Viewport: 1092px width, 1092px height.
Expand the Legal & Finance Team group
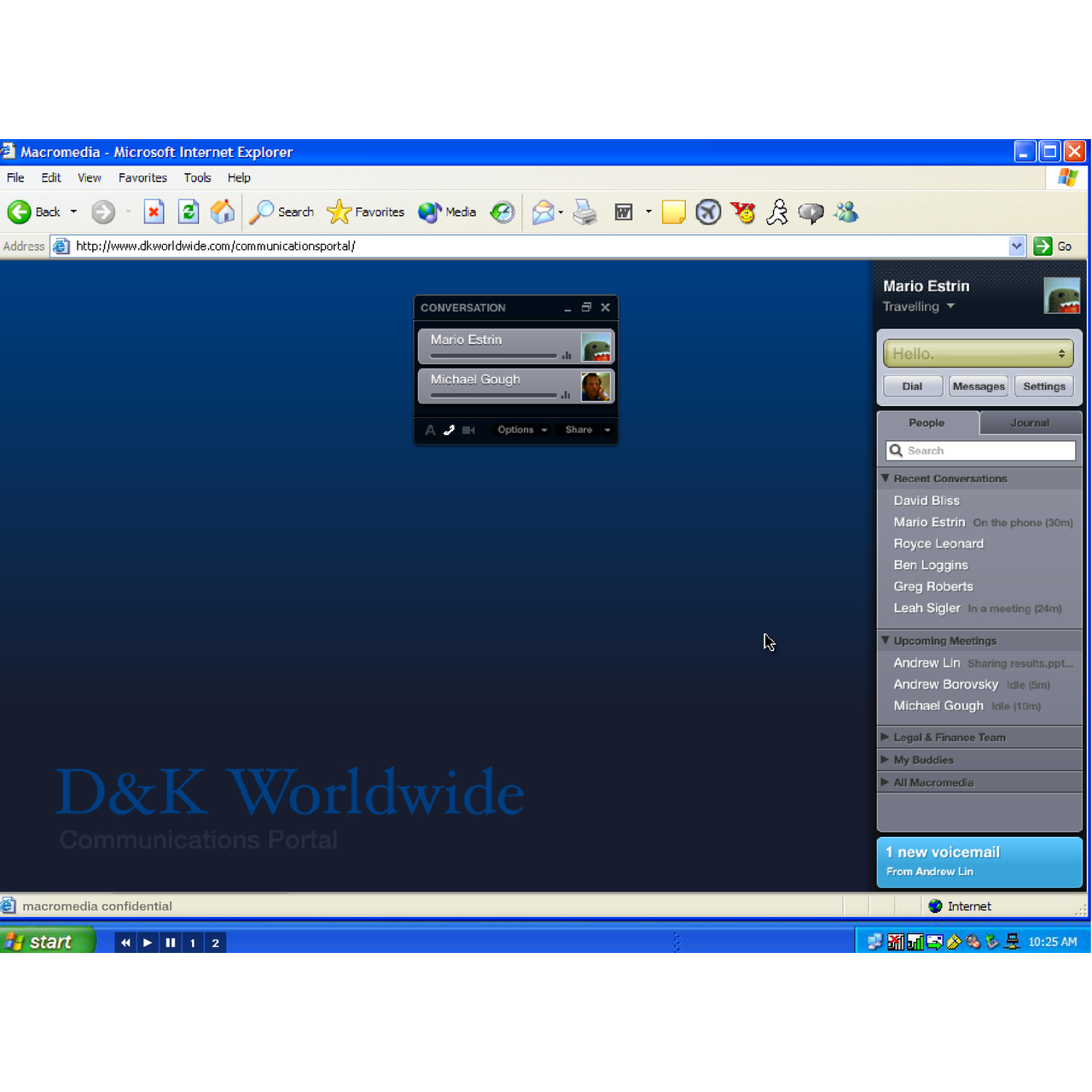[885, 737]
